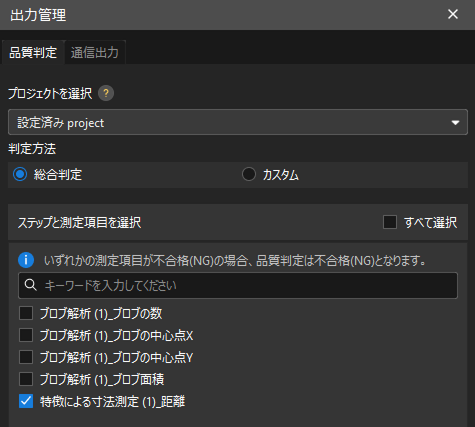Check ブロブ解析 (1)_ブロブの中心点X checkbox

[26, 335]
